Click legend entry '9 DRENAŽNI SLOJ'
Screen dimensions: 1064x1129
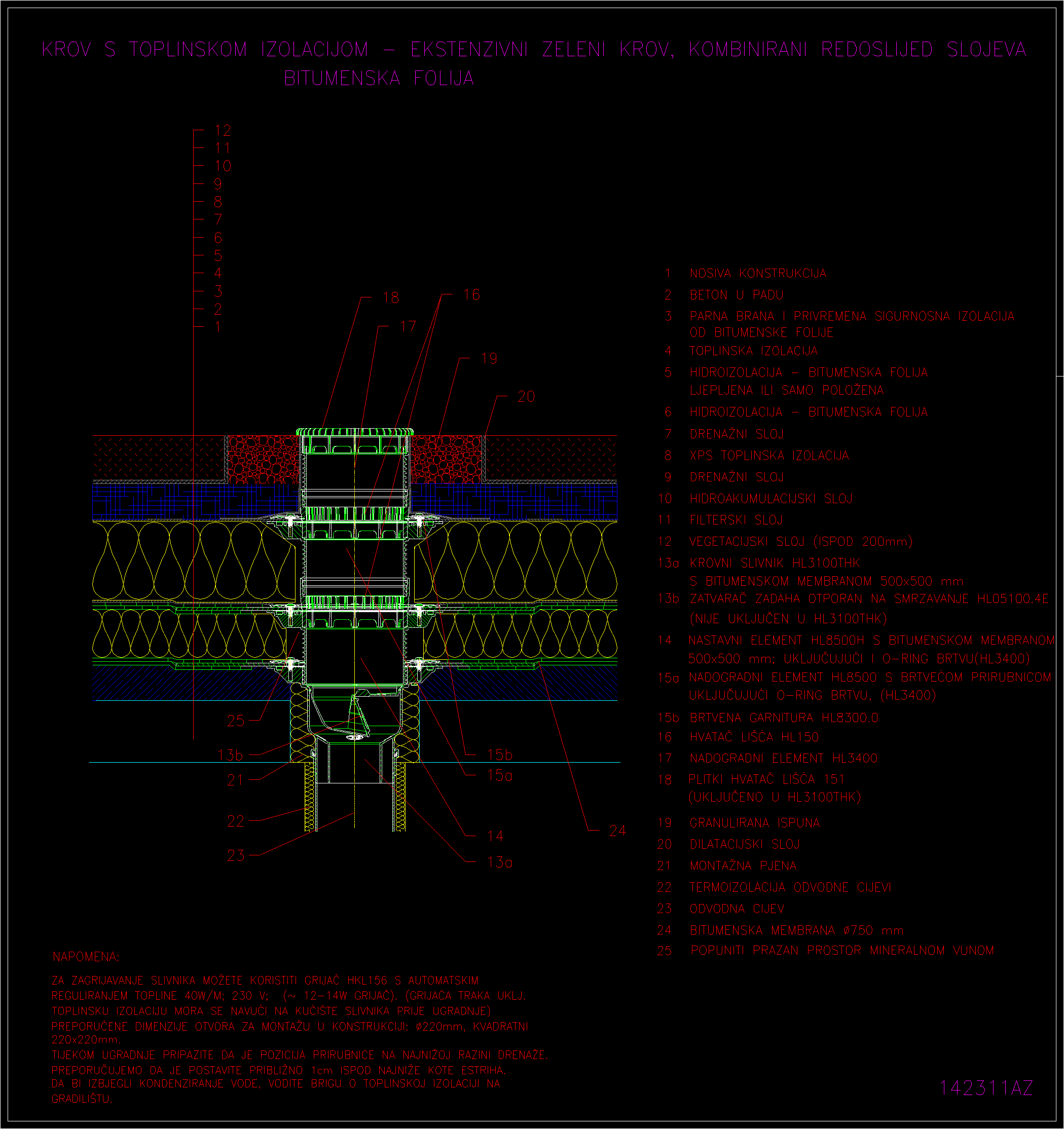point(724,477)
